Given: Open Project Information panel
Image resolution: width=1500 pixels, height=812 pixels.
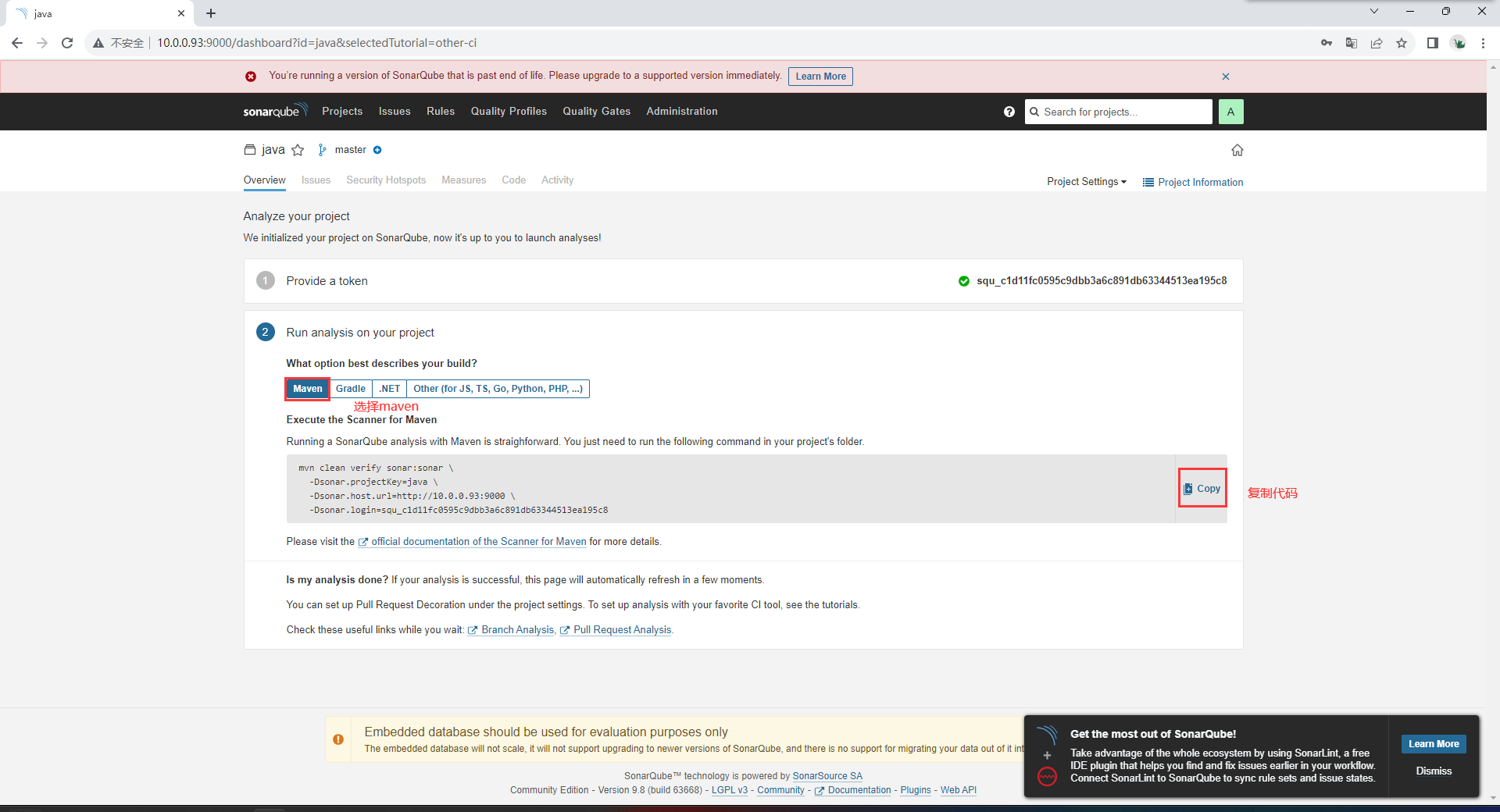Looking at the screenshot, I should (x=1193, y=182).
